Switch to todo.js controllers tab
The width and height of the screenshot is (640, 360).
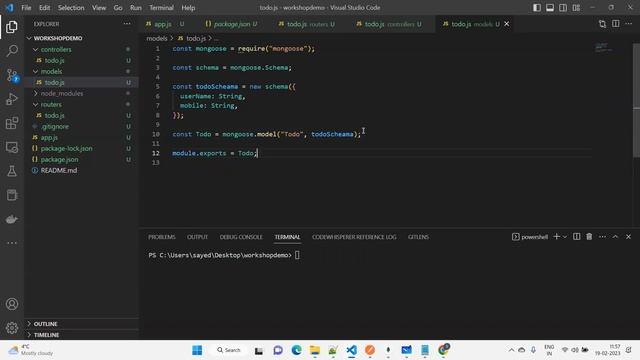(389, 24)
